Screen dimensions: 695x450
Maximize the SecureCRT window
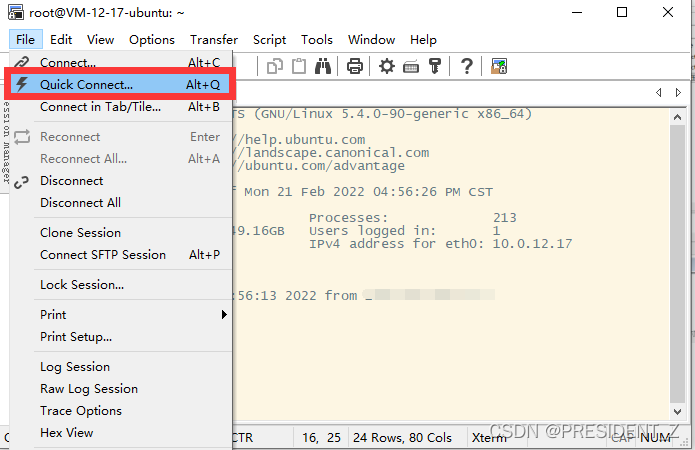tap(622, 12)
